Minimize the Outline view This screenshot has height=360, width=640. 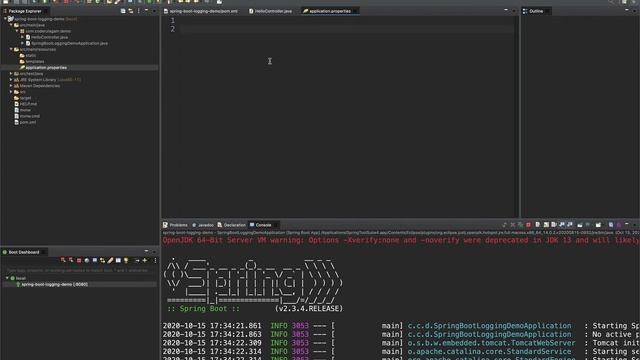627,10
